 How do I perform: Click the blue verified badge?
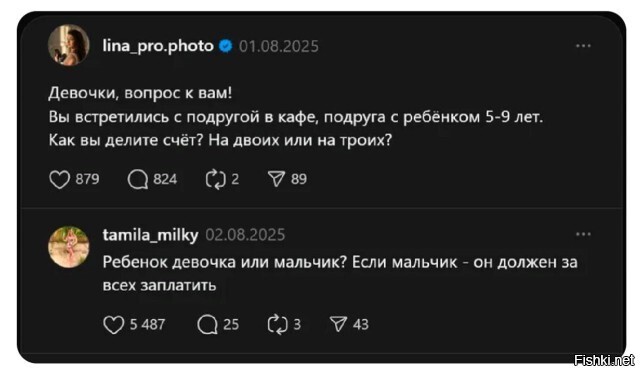coord(226,46)
